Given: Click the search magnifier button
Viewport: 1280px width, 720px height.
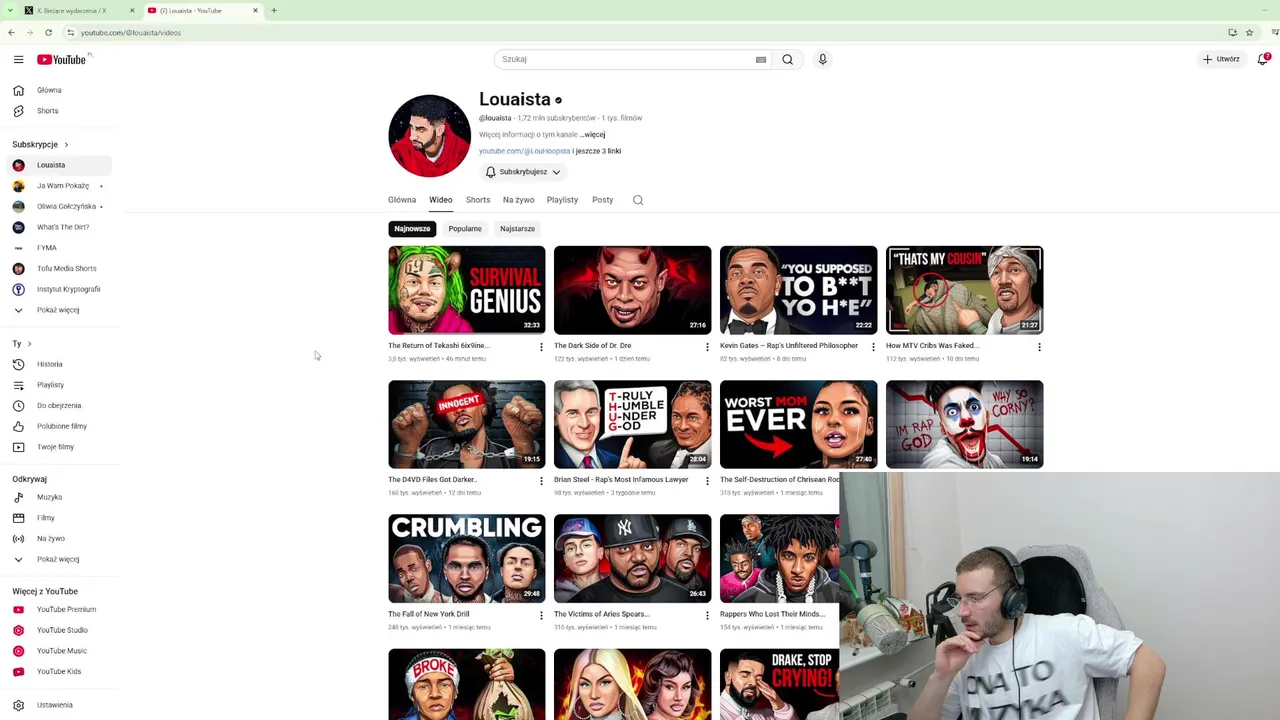Looking at the screenshot, I should (788, 59).
